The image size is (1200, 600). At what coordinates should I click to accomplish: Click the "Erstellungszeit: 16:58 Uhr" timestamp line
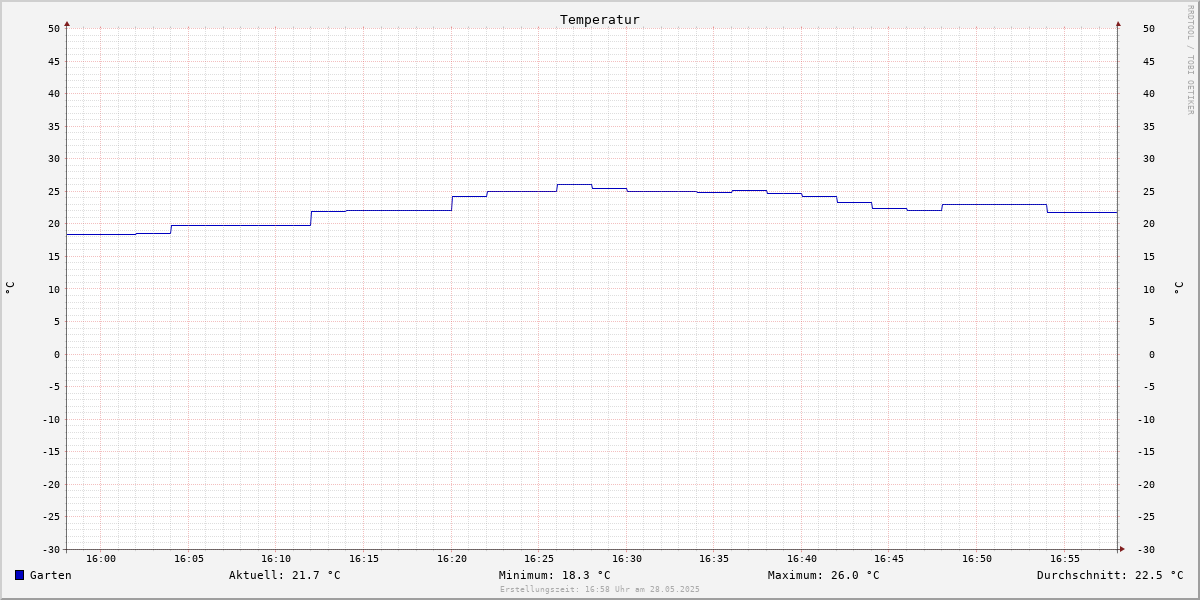pyautogui.click(x=600, y=589)
